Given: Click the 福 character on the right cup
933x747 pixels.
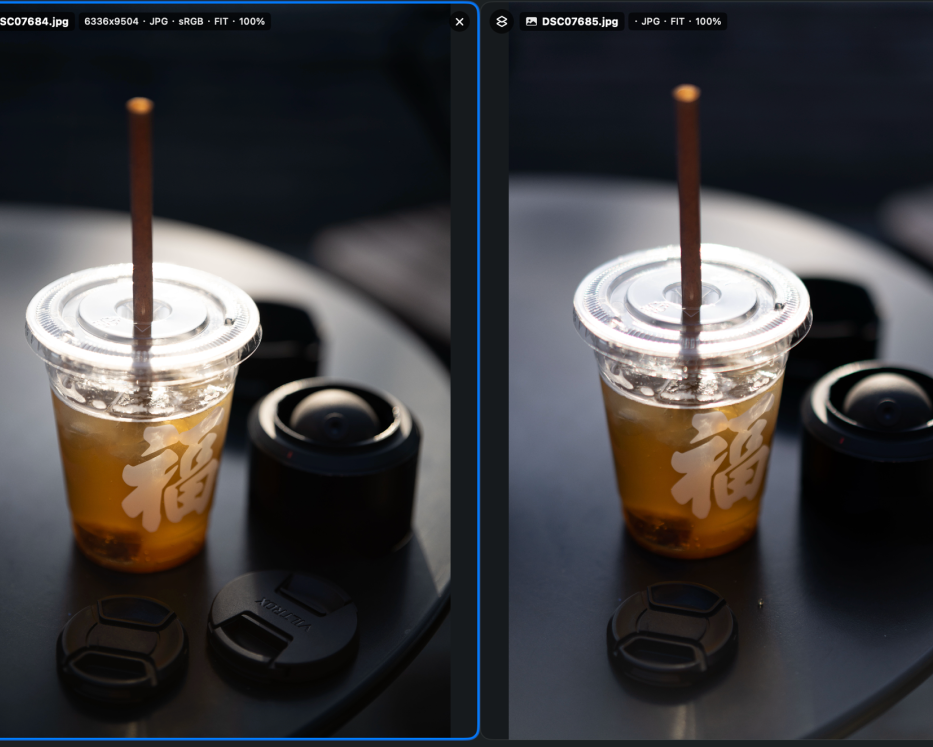Looking at the screenshot, I should pos(721,462).
